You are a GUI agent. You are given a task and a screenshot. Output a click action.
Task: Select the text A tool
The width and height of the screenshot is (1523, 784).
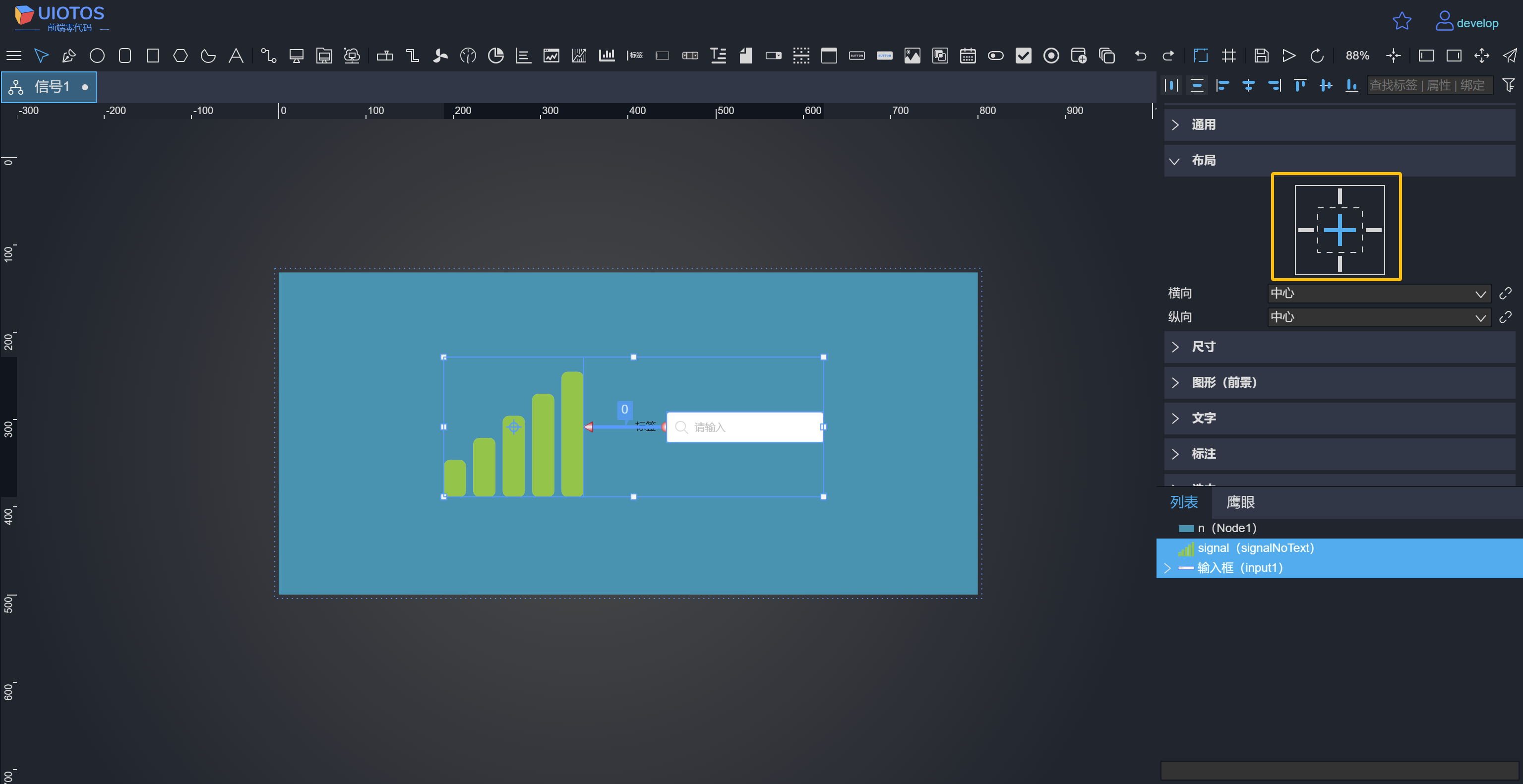pyautogui.click(x=236, y=56)
